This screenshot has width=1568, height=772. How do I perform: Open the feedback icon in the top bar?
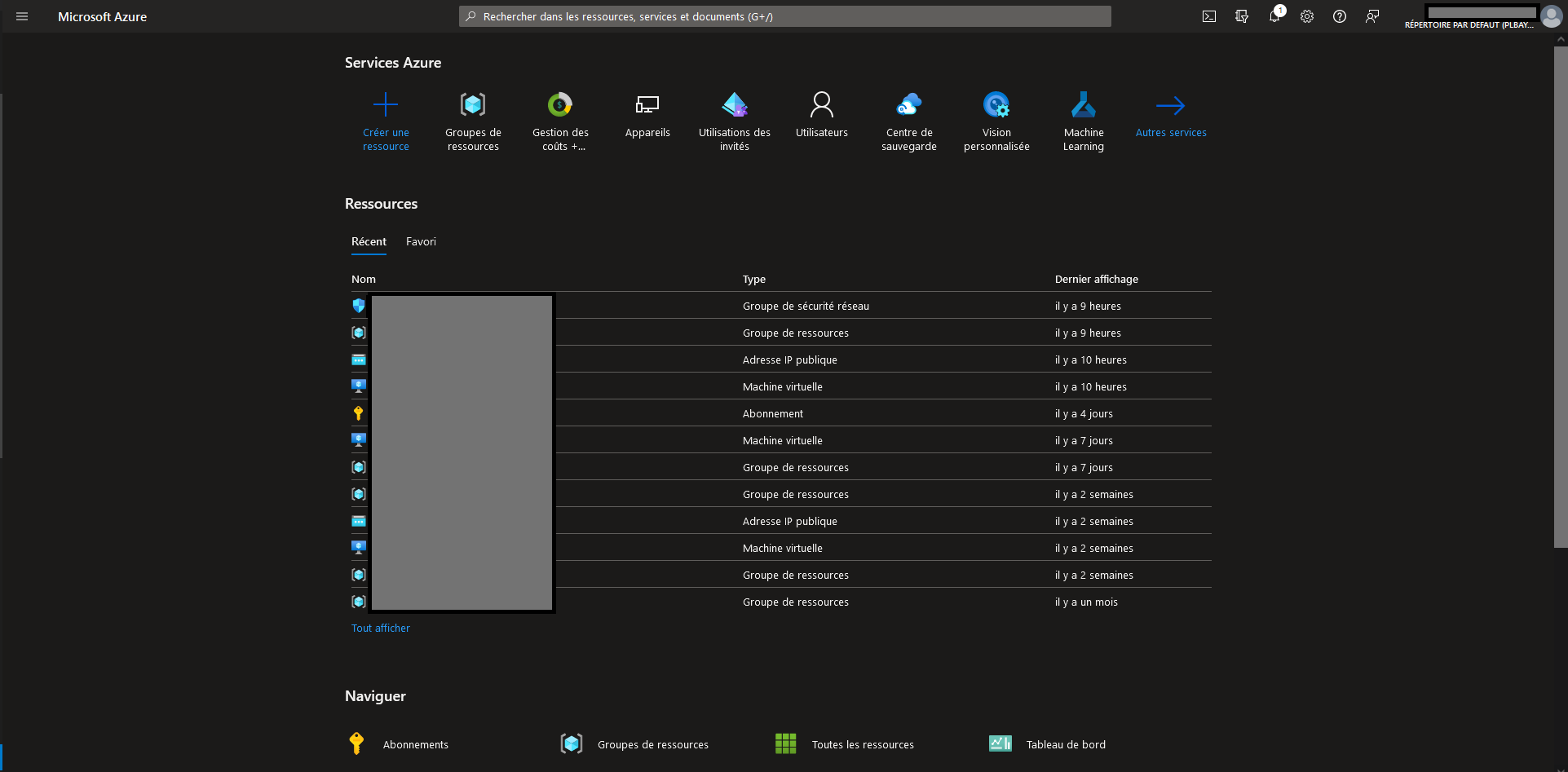1372,16
